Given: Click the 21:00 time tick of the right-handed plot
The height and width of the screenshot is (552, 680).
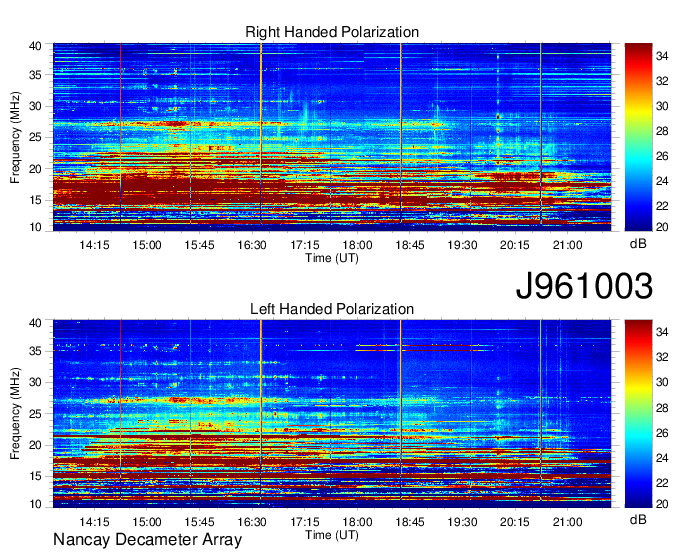Looking at the screenshot, I should [x=567, y=245].
